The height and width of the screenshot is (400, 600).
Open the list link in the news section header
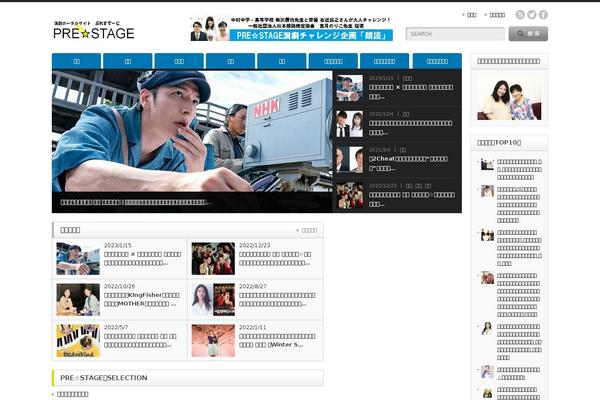(x=307, y=230)
